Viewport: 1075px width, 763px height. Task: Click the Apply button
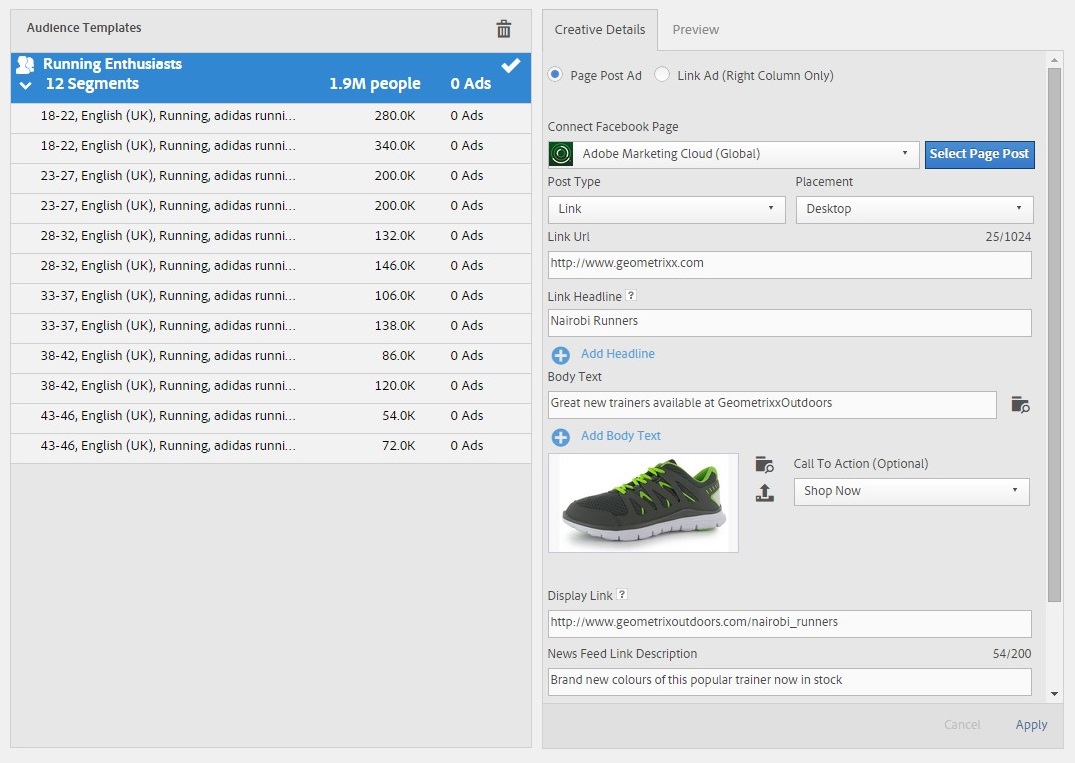1031,725
